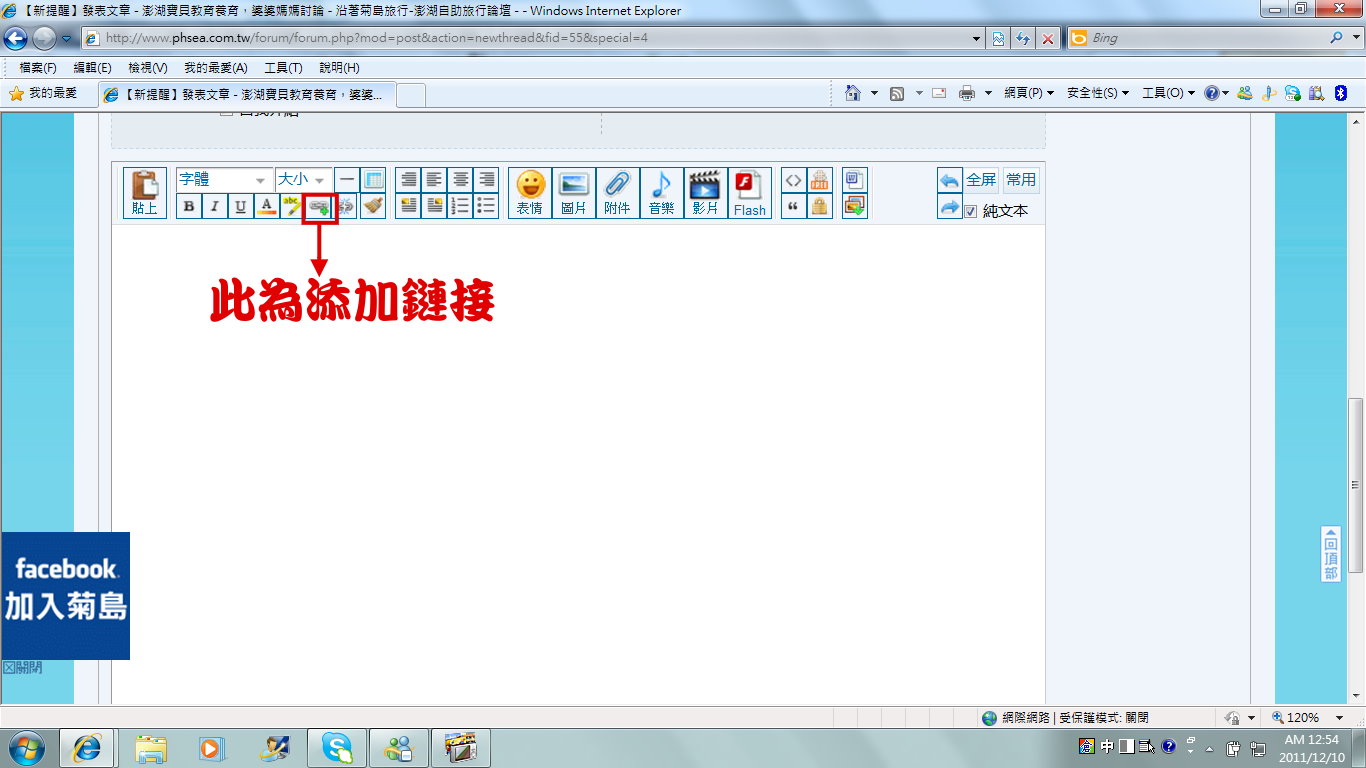Click the insert music (音樂) button
Screen dimensions: 1366x768
coord(662,193)
